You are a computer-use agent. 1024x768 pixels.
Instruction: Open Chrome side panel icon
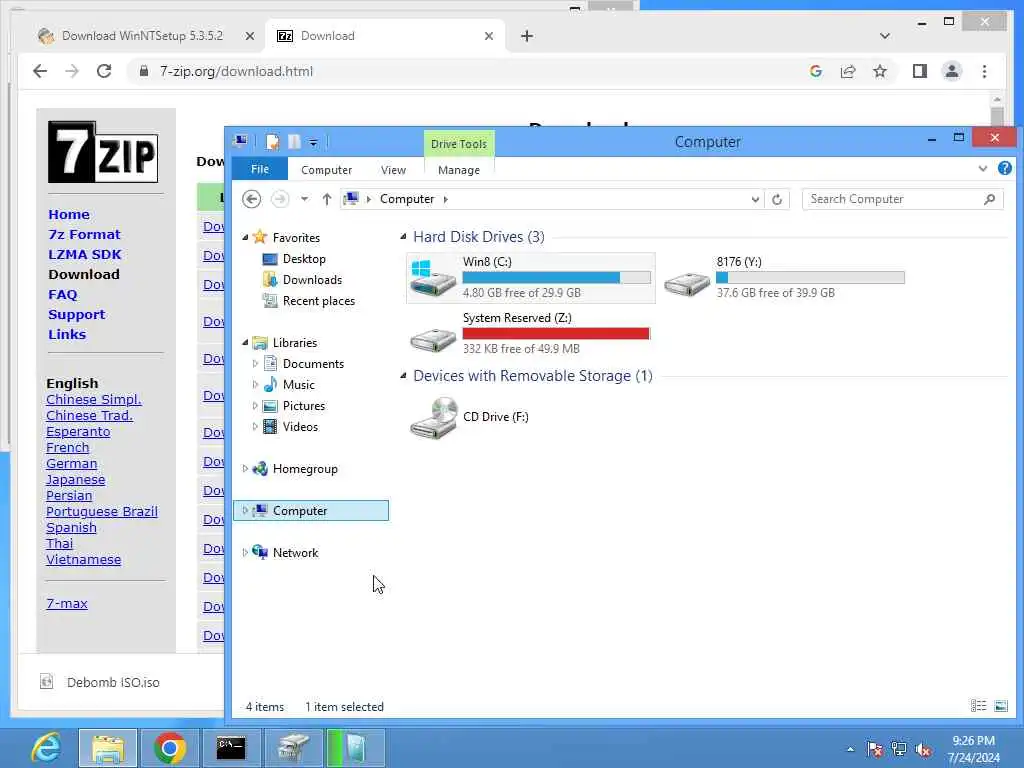click(x=920, y=71)
